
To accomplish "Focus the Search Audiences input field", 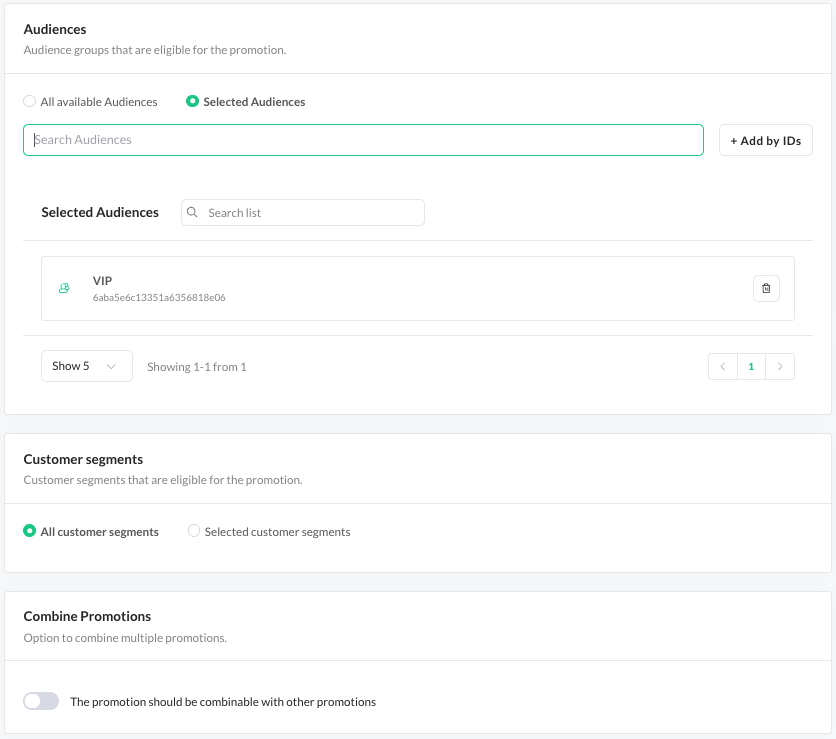I will tap(364, 140).
